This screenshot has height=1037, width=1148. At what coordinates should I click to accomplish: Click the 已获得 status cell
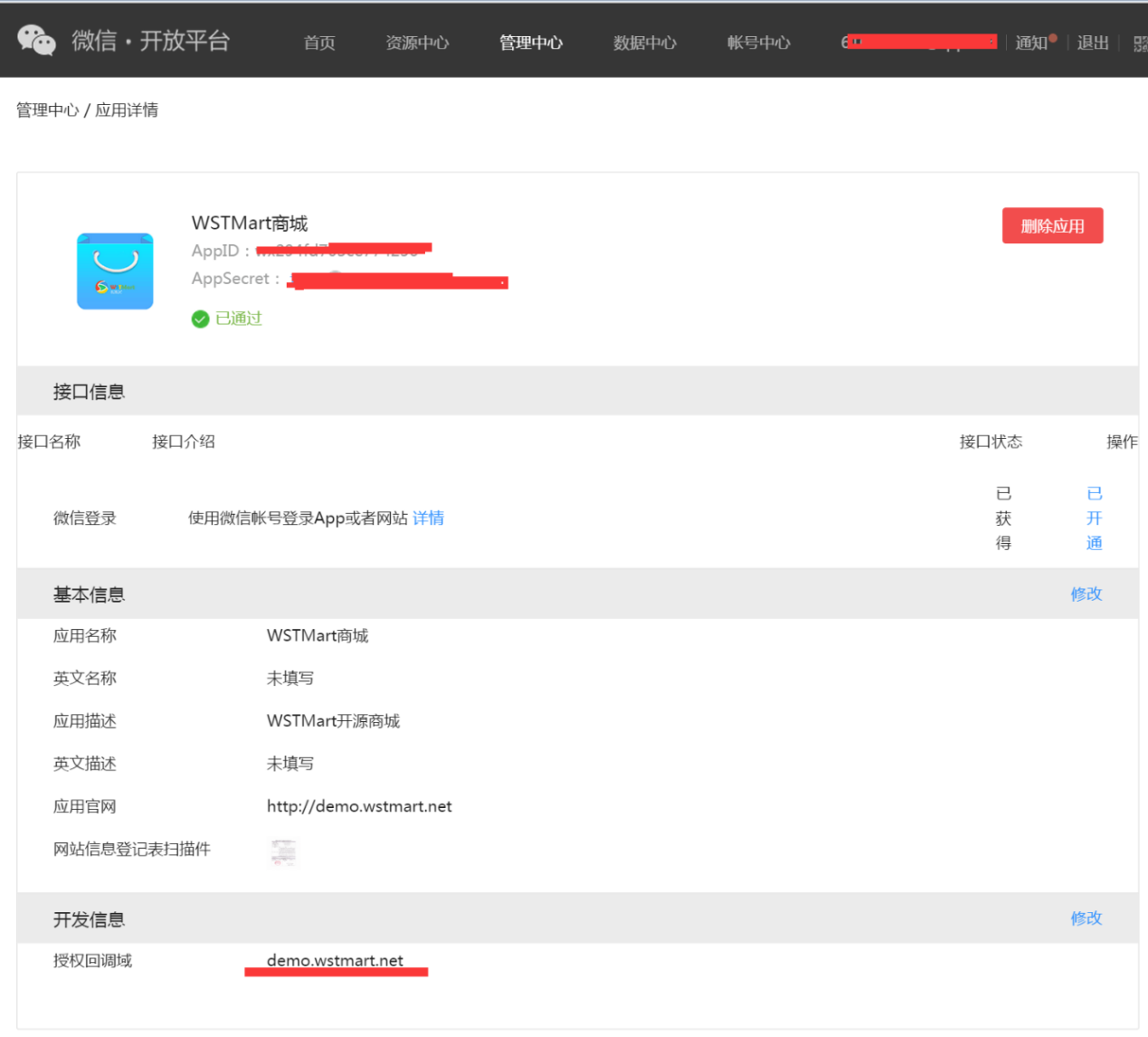[1003, 518]
